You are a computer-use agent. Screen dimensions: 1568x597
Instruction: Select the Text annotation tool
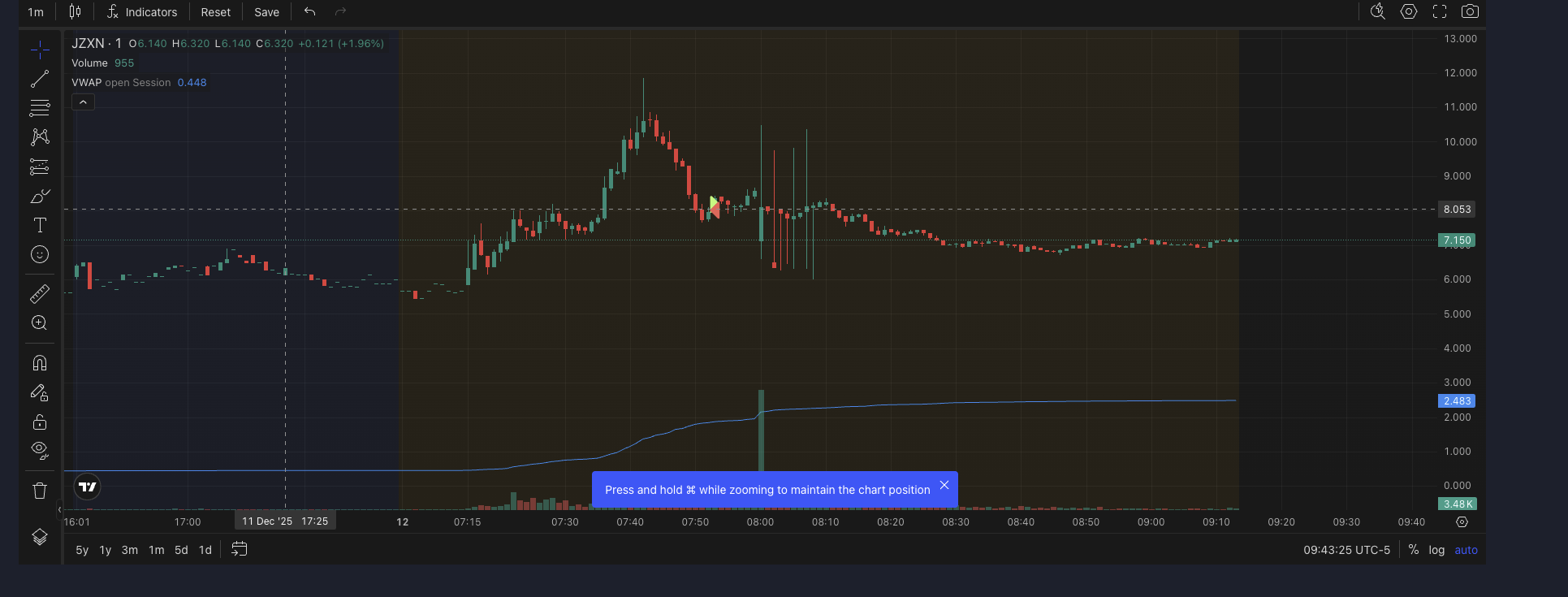click(x=40, y=226)
